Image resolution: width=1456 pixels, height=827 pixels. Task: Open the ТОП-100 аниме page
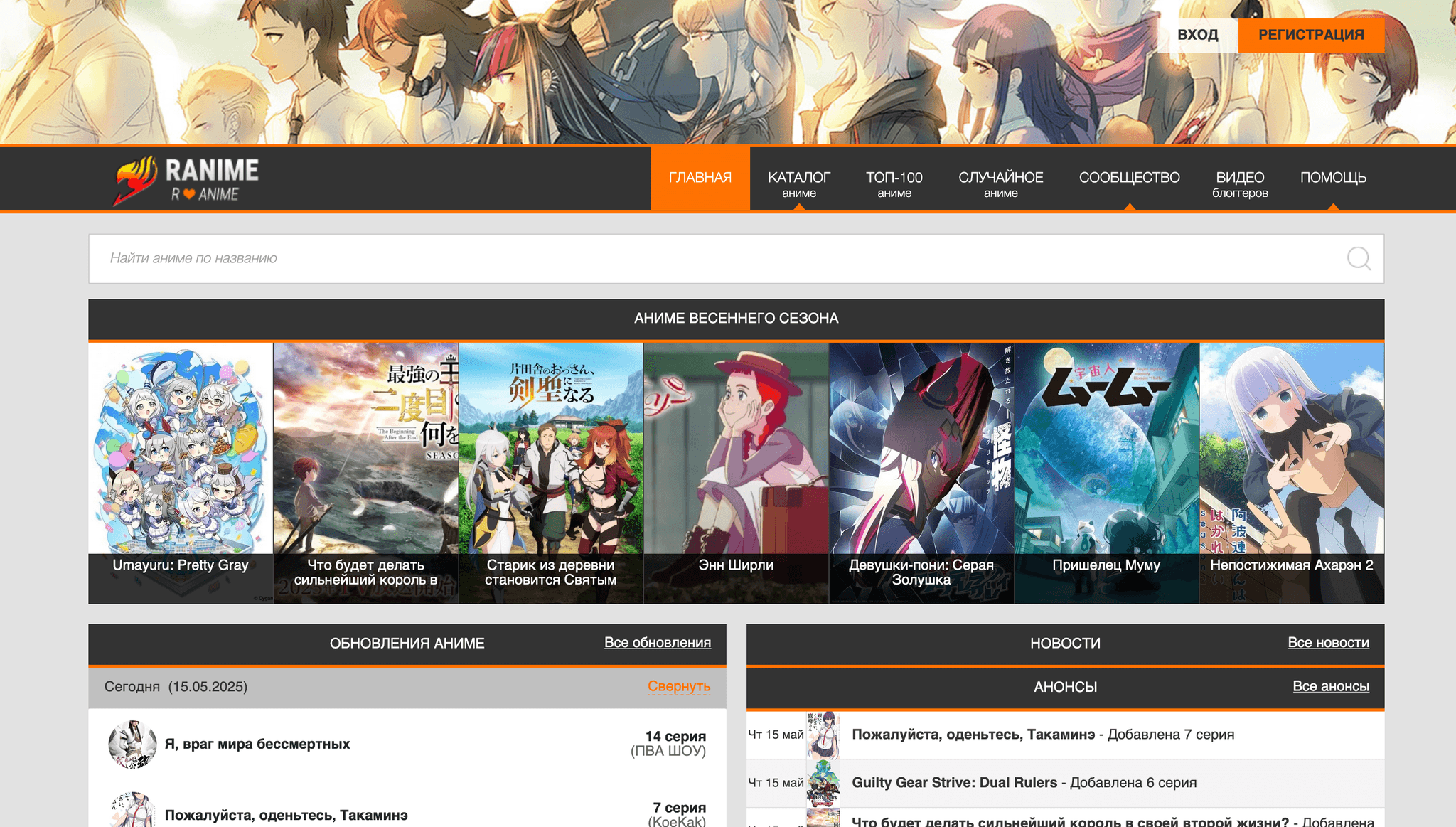pyautogui.click(x=894, y=178)
